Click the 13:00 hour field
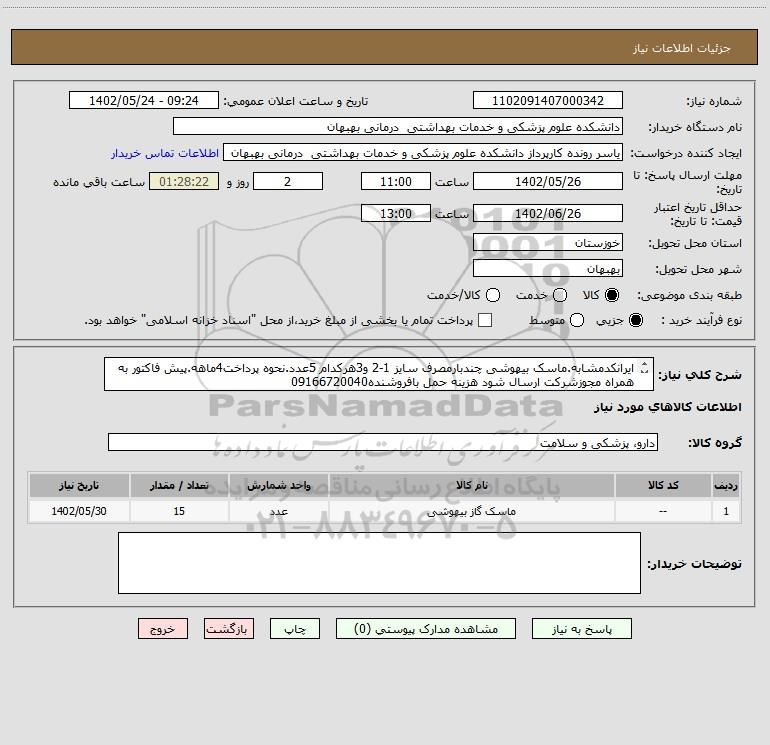 396,213
